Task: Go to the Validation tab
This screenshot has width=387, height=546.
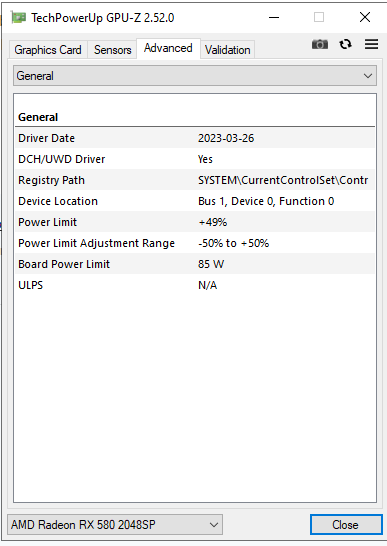Action: pyautogui.click(x=227, y=50)
